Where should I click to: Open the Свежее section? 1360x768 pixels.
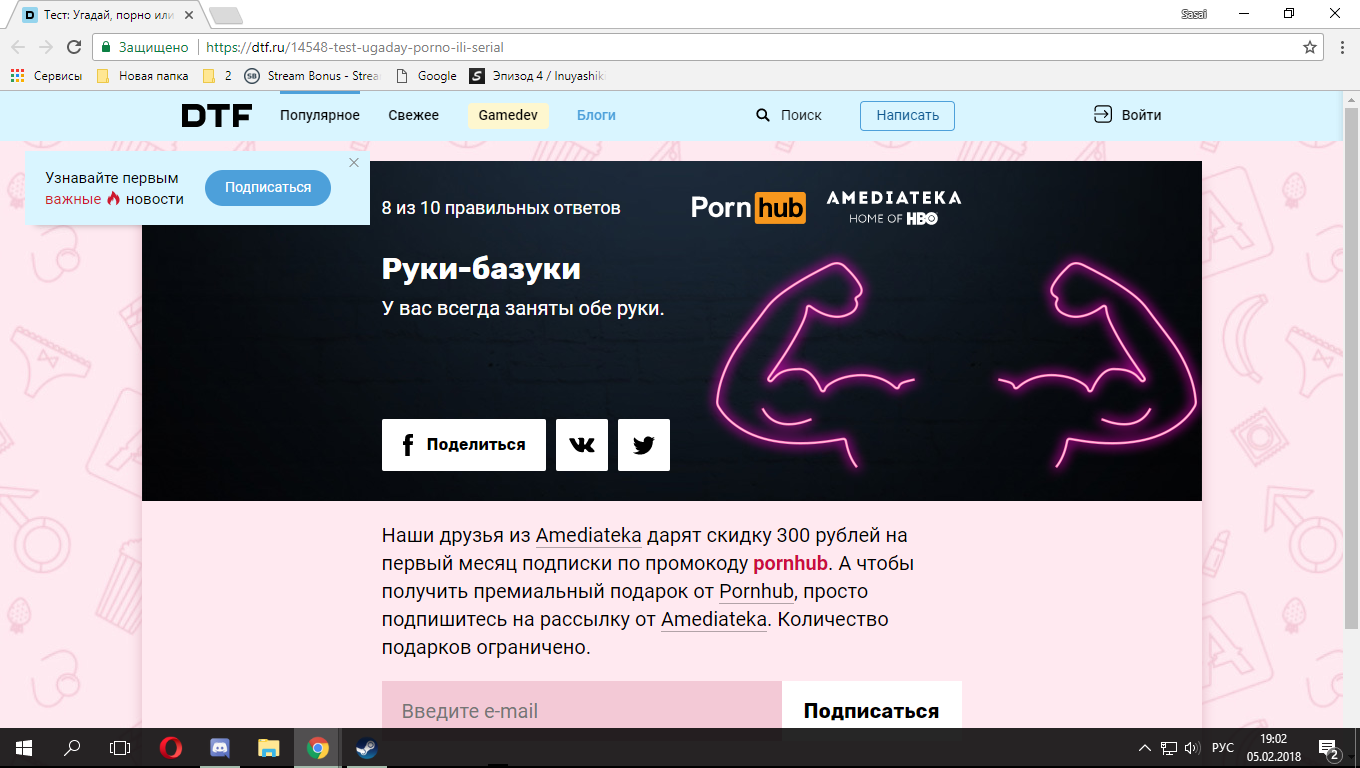click(414, 115)
